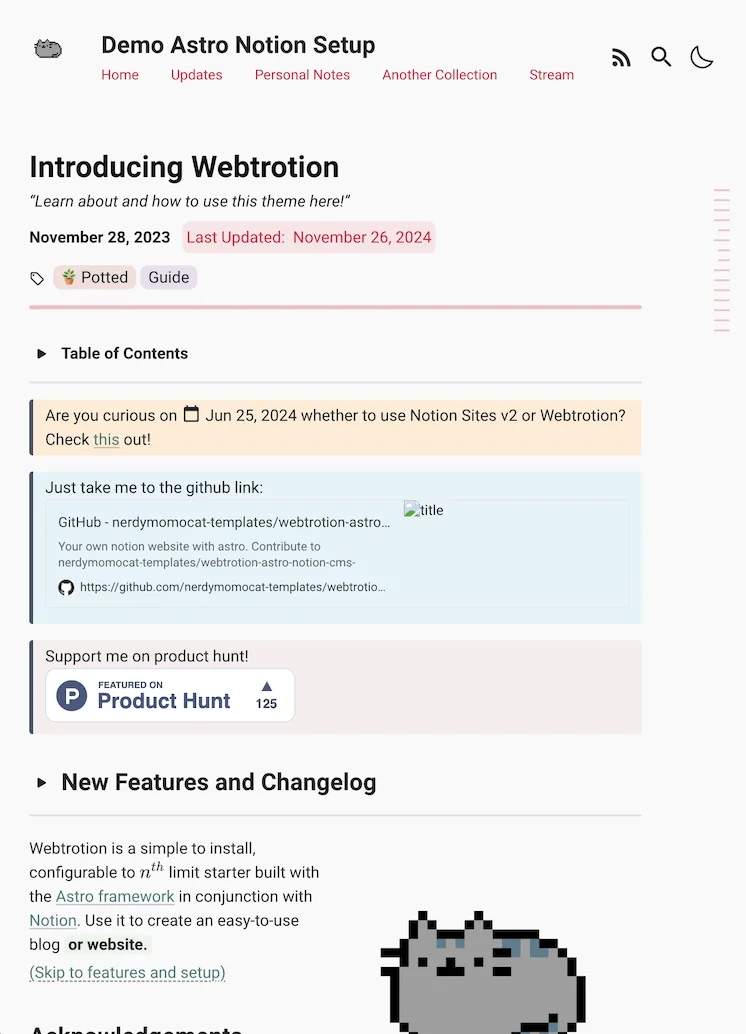The width and height of the screenshot is (746, 1034).
Task: Click the RSS feed icon
Action: tap(621, 58)
